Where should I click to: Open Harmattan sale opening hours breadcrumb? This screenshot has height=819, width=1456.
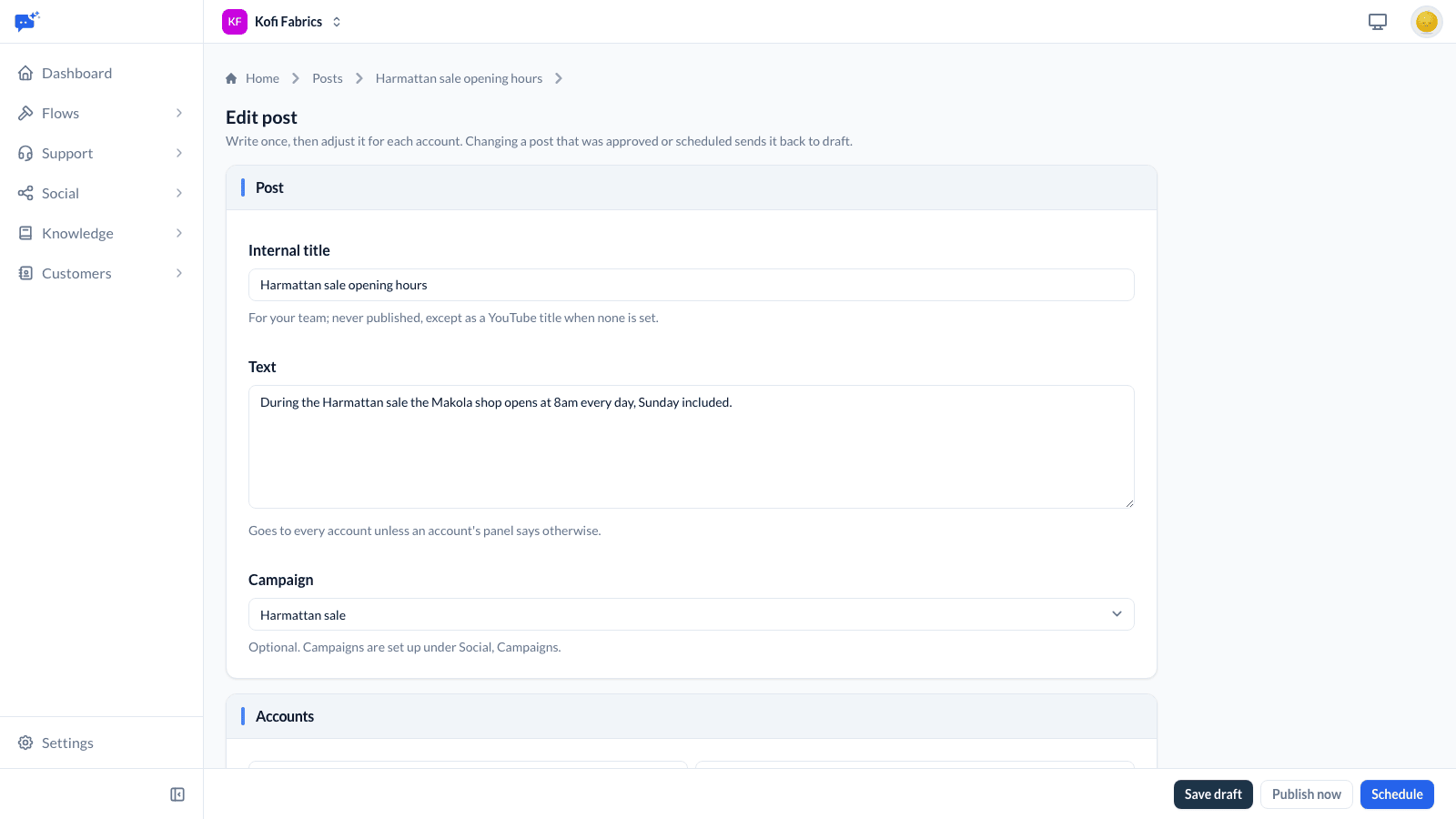pyautogui.click(x=459, y=78)
